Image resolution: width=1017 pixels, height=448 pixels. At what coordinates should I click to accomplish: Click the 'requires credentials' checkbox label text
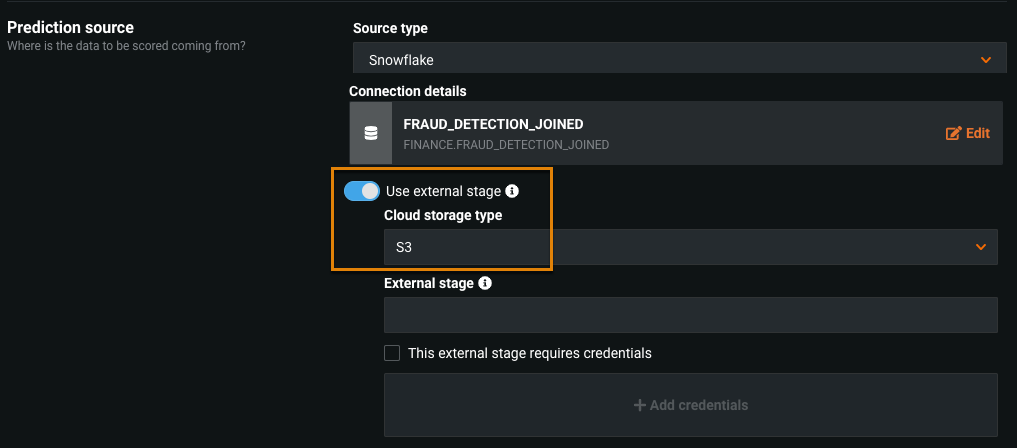point(529,353)
